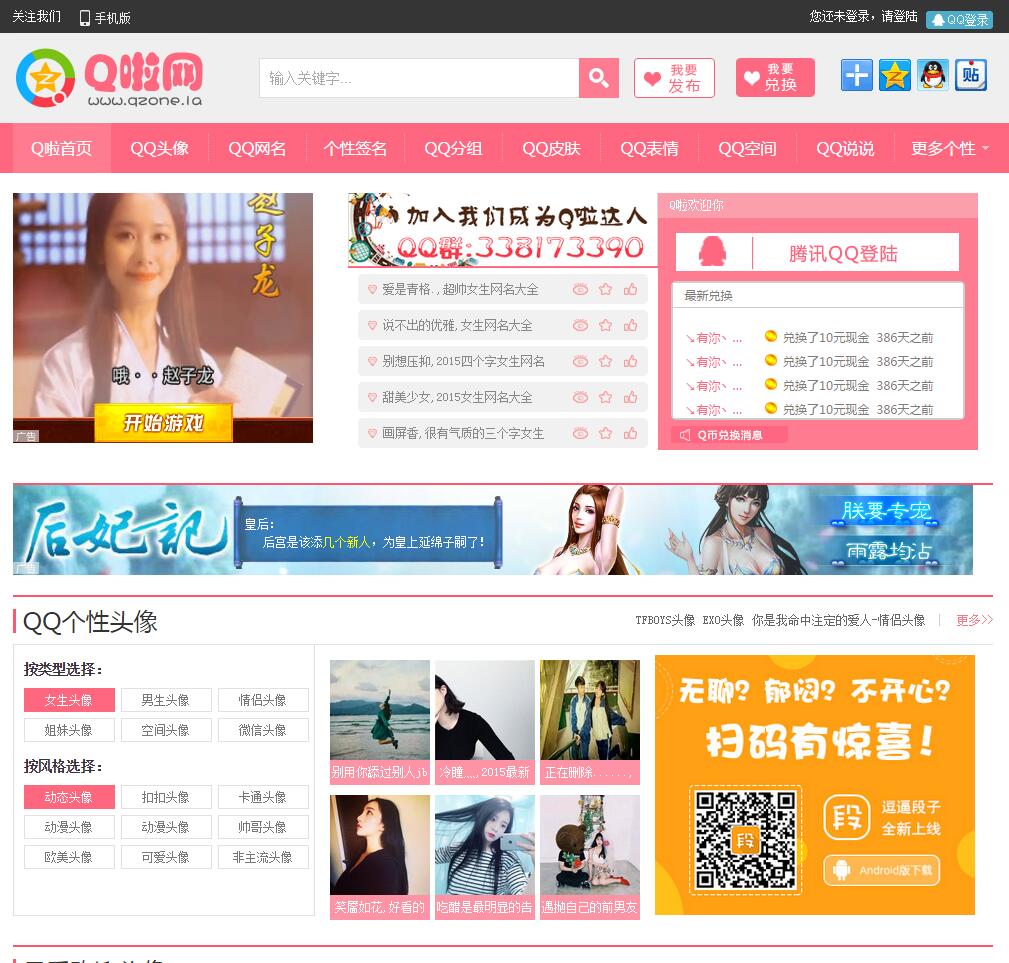Click thumbs-up icon on 甜美少女 row
Viewport: 1009px width, 963px height.
(x=631, y=398)
